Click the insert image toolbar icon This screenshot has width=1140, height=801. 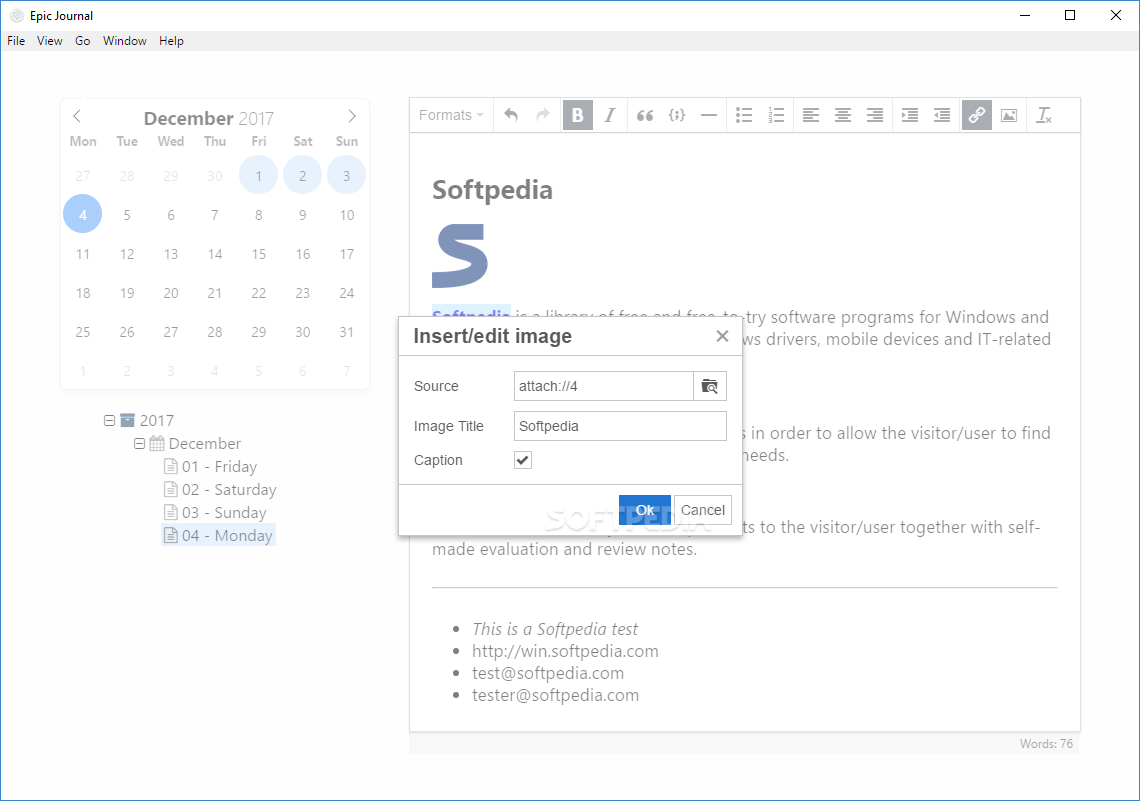click(x=1009, y=115)
